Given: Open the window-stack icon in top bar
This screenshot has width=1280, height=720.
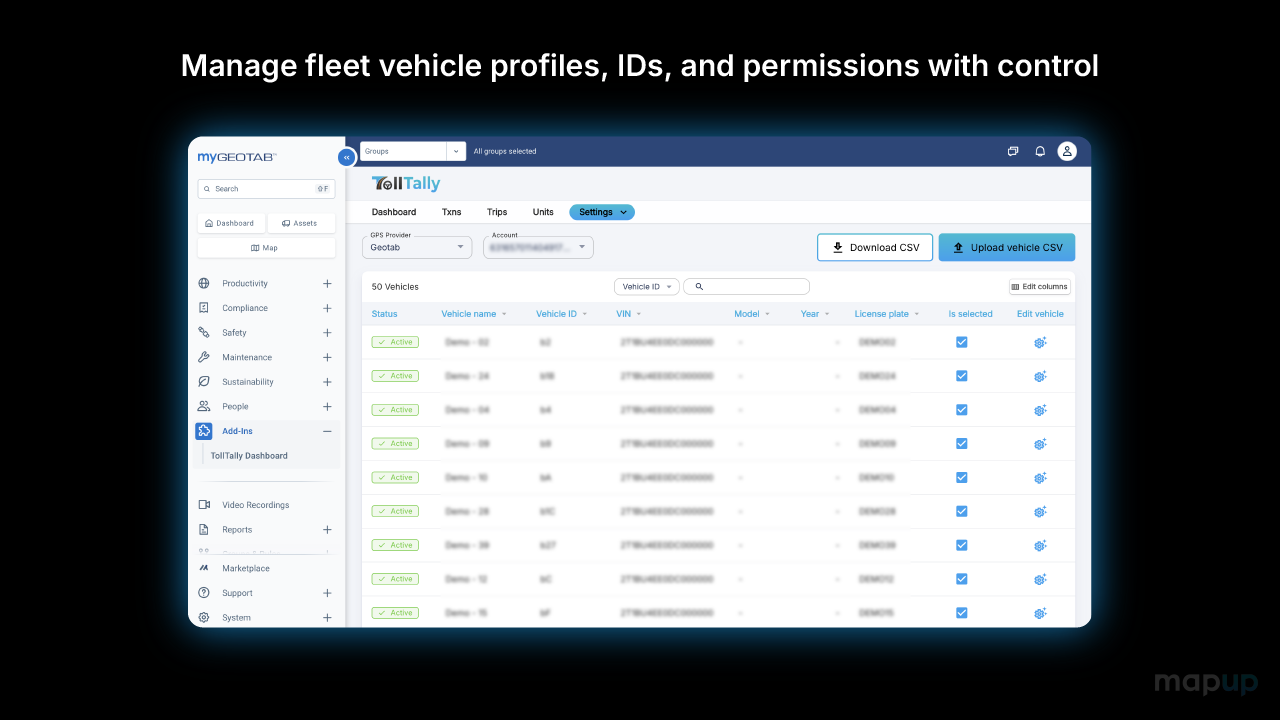Looking at the screenshot, I should tap(1013, 151).
